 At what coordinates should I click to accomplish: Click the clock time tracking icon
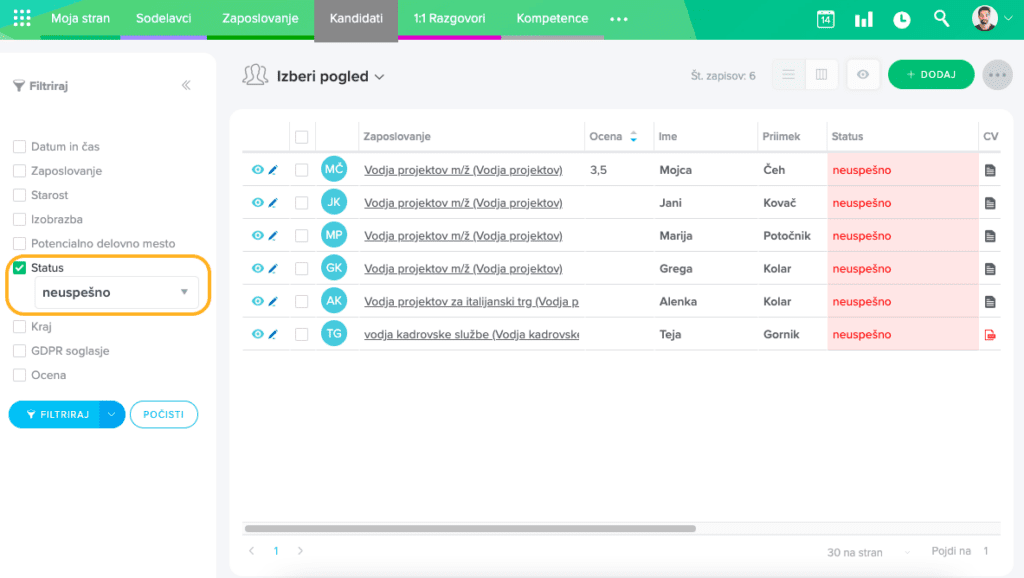(902, 19)
